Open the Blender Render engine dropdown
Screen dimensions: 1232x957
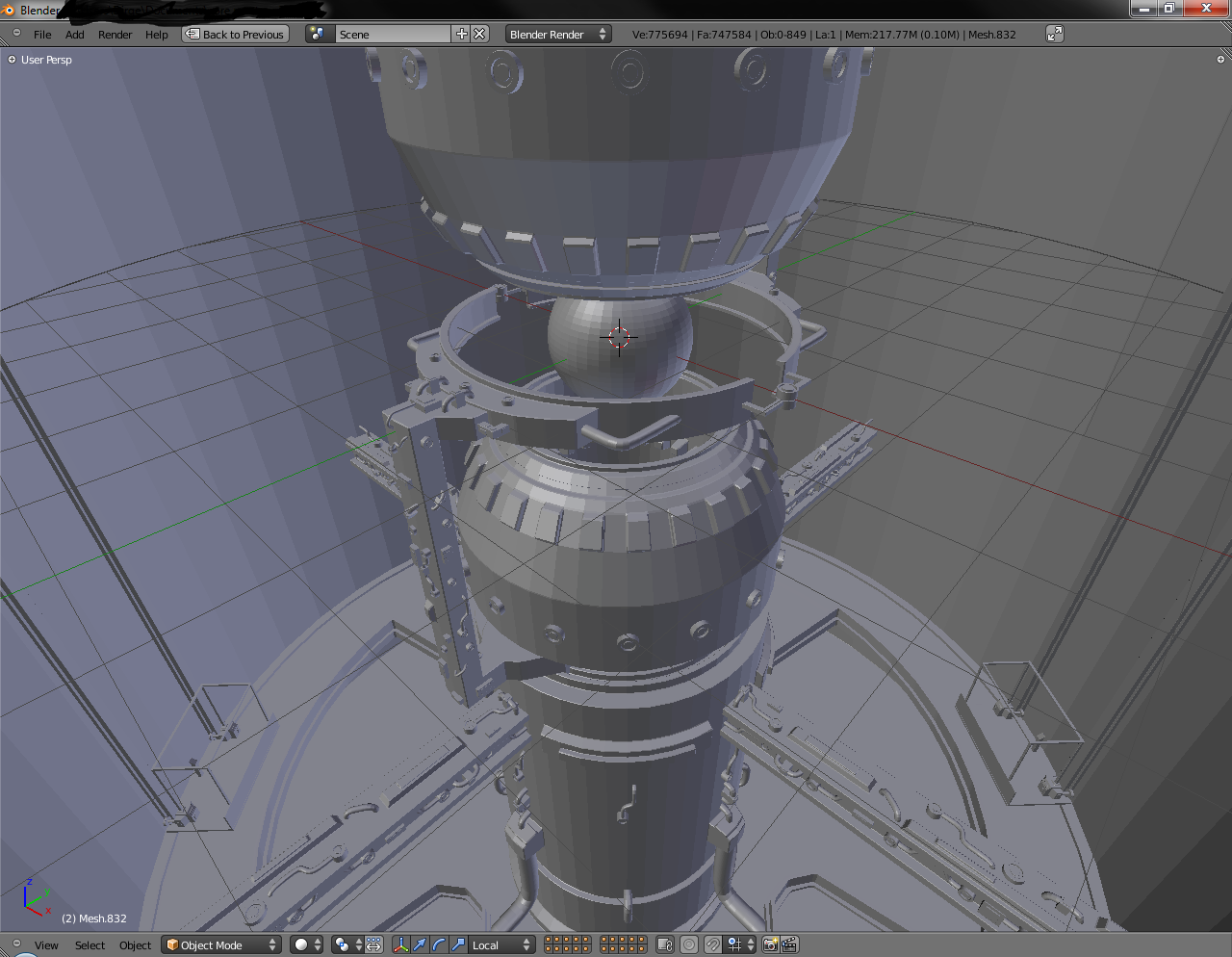pyautogui.click(x=558, y=34)
